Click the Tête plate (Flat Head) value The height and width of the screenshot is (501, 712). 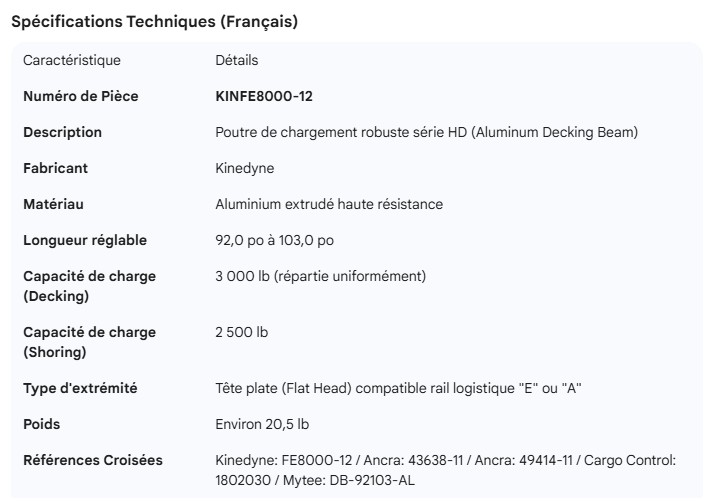pos(399,388)
